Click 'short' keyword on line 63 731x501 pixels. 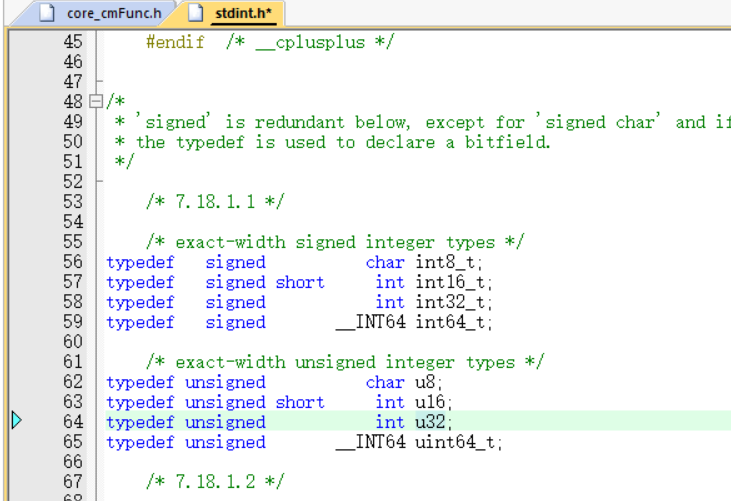(300, 402)
